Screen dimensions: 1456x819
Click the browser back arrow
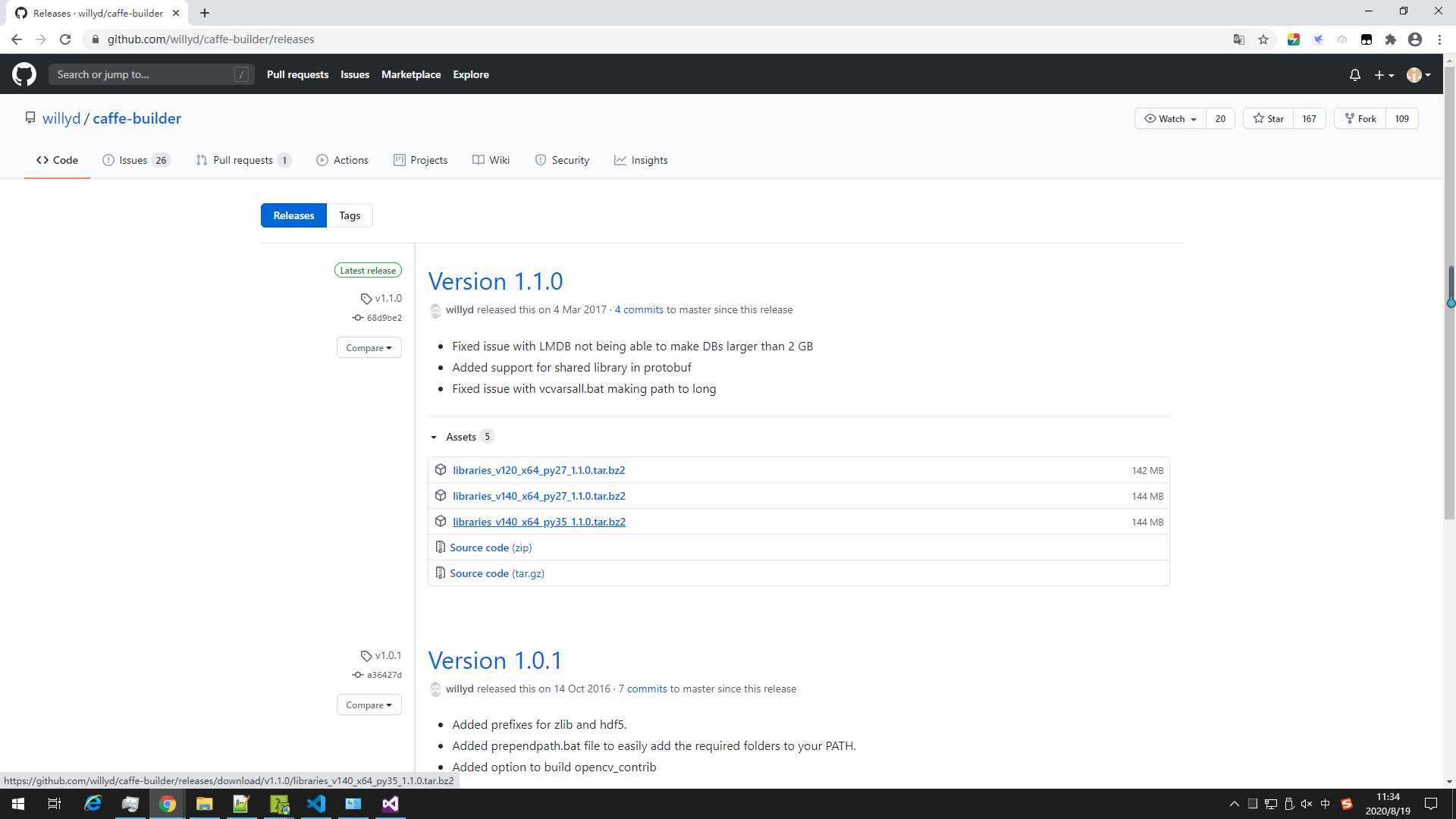pyautogui.click(x=17, y=39)
